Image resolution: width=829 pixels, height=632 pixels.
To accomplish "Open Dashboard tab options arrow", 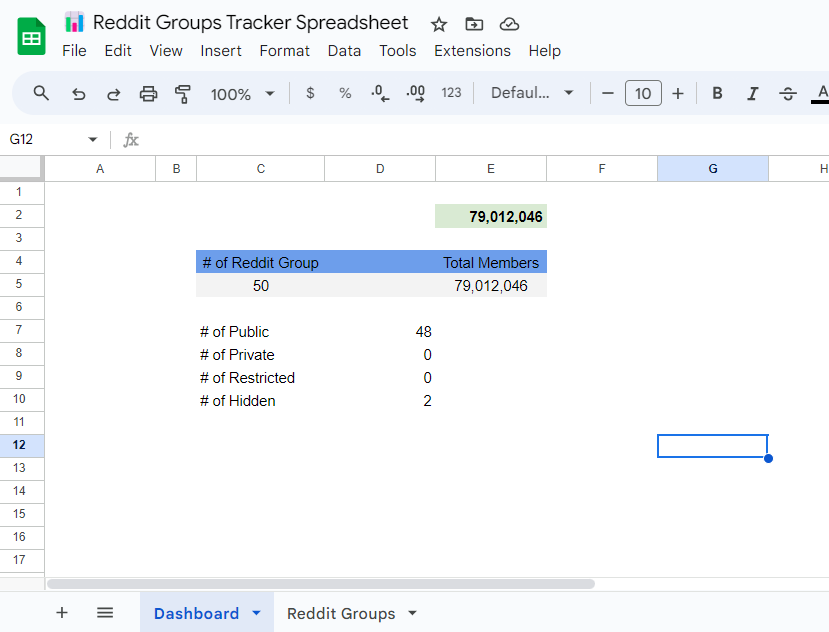I will pyautogui.click(x=256, y=613).
